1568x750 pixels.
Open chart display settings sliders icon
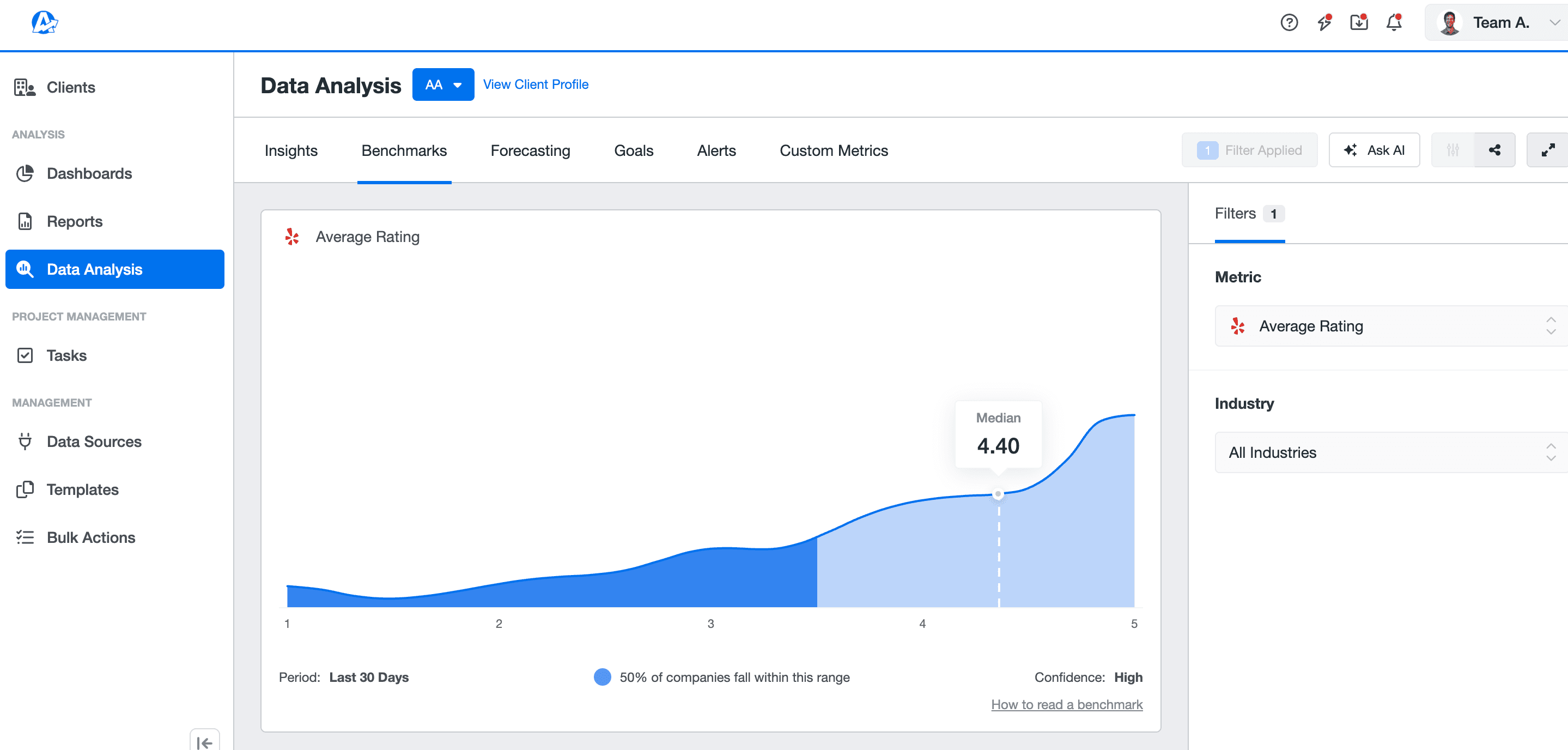coord(1454,150)
